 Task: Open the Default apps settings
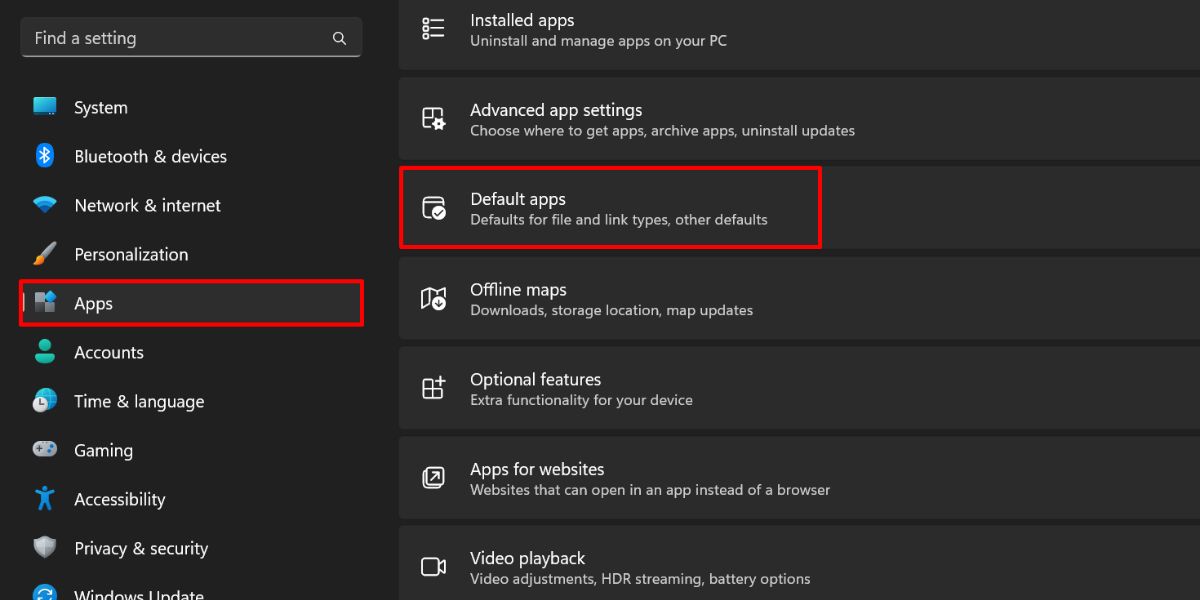coord(611,207)
